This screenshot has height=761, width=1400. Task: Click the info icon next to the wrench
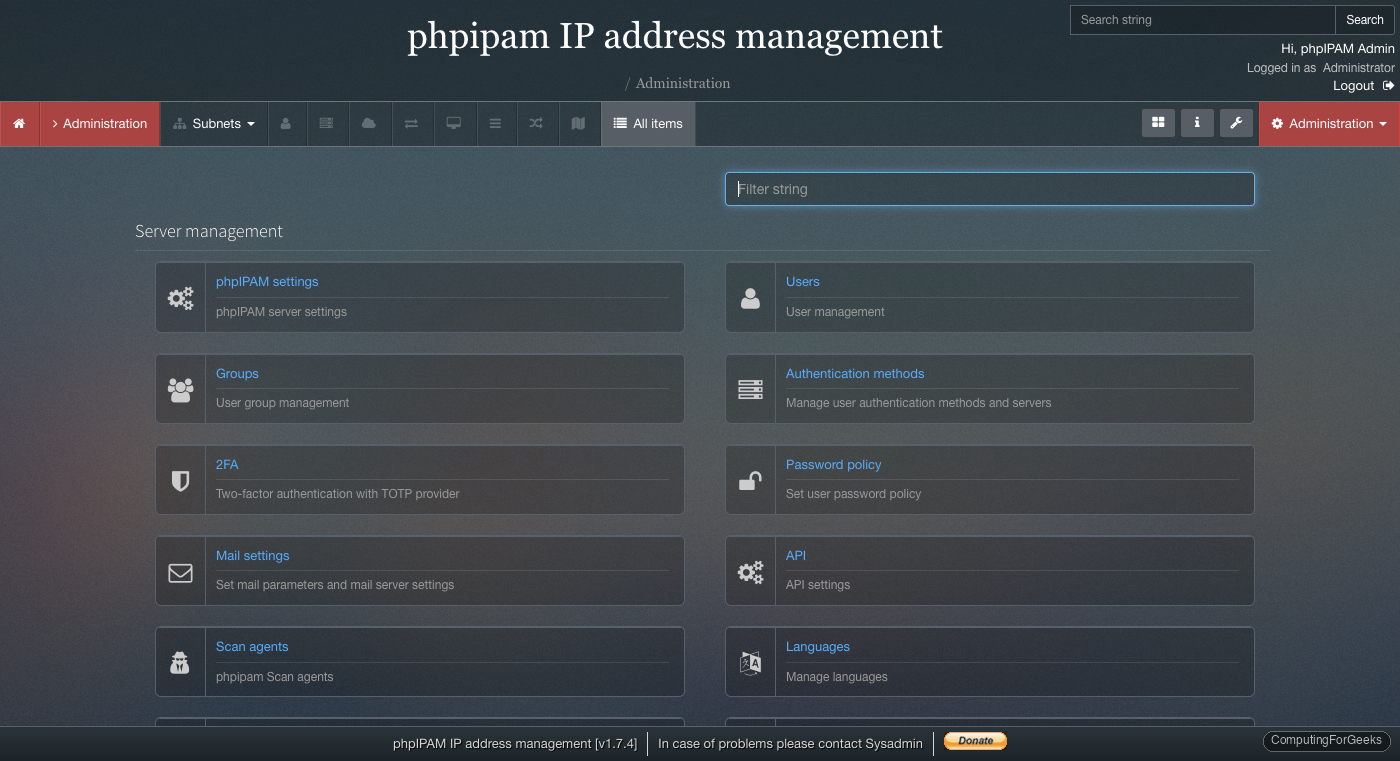point(1197,123)
